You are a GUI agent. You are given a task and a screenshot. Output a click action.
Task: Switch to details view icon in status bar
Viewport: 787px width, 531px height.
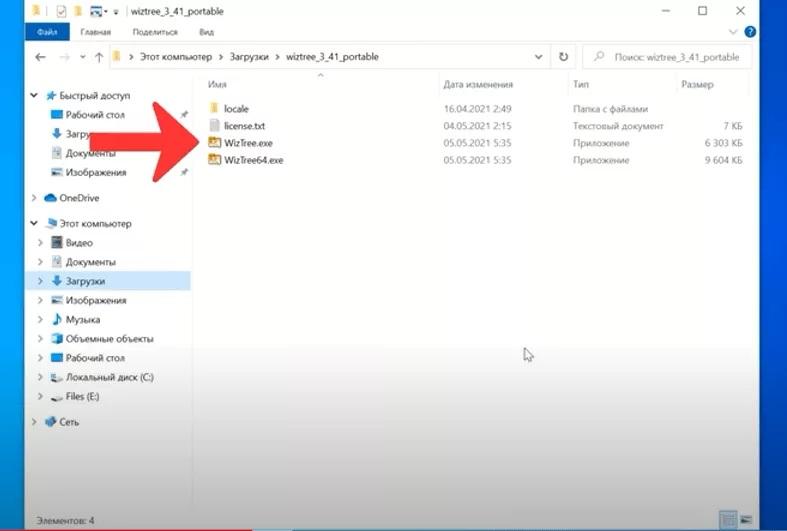click(x=728, y=519)
